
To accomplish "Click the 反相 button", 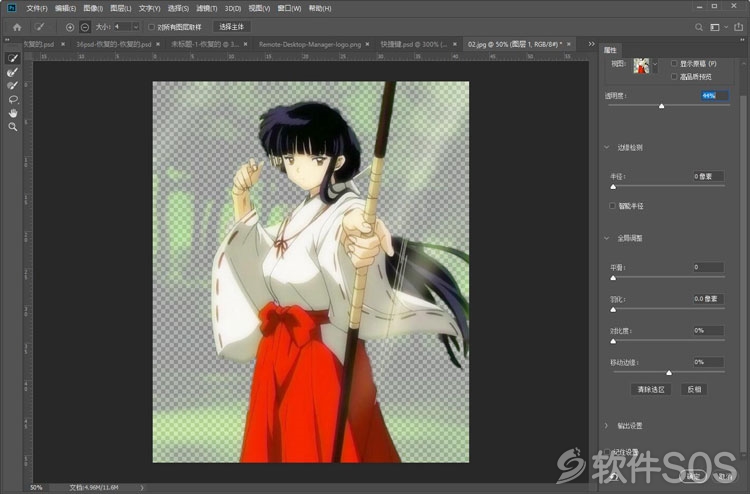I will coord(694,389).
